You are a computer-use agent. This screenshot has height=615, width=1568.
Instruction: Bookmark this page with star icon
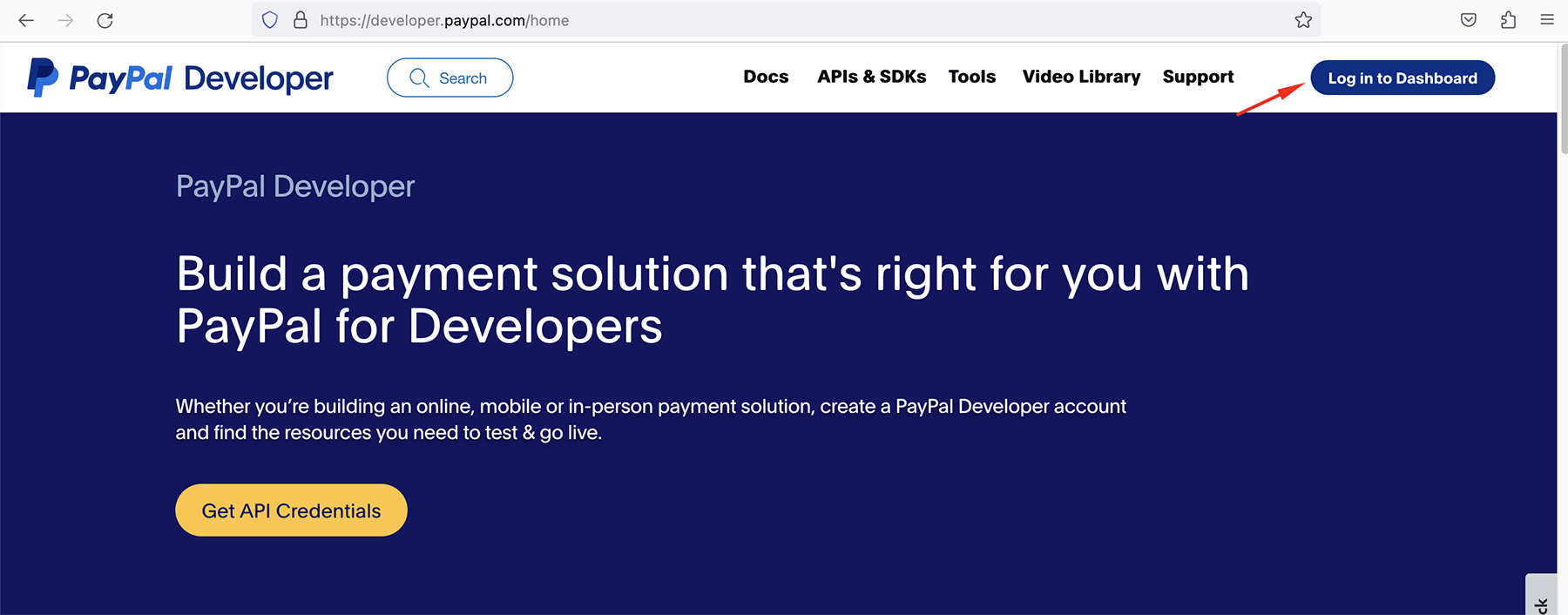1303,20
